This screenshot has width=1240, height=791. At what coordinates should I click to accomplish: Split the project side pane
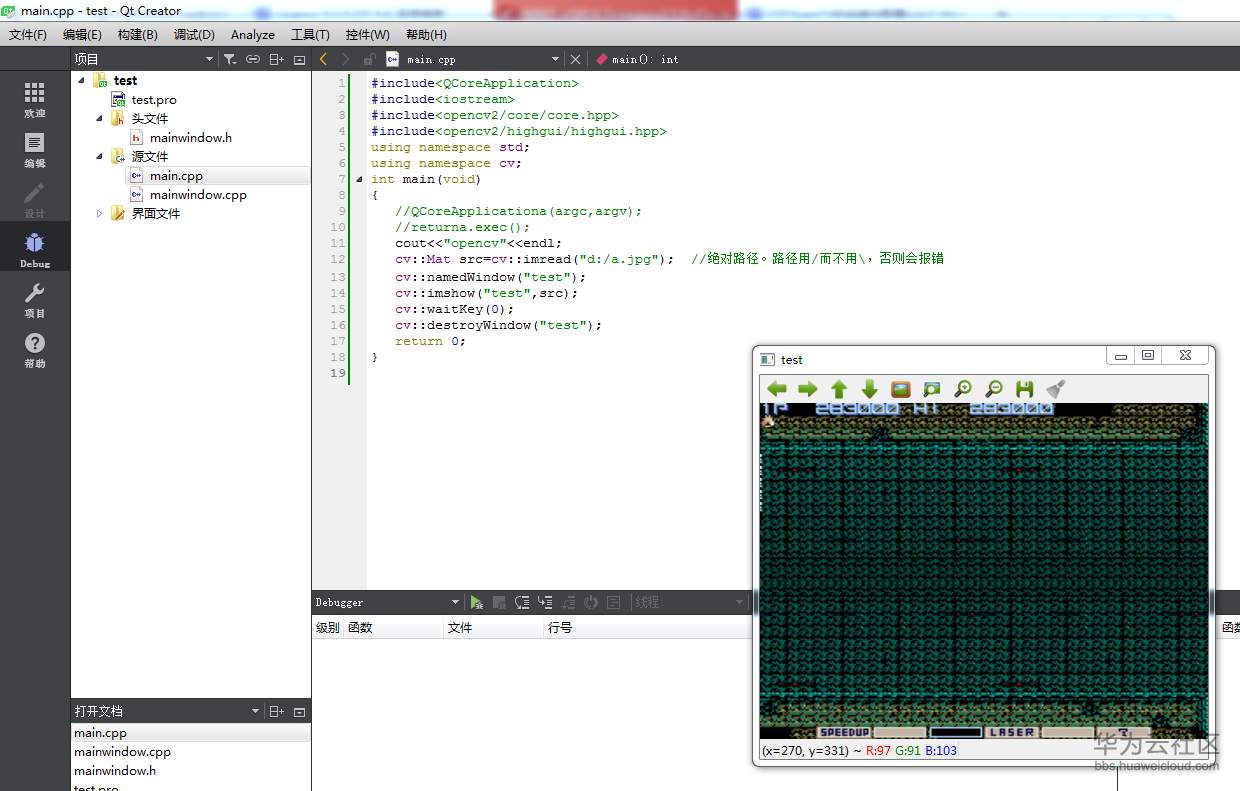pyautogui.click(x=277, y=59)
